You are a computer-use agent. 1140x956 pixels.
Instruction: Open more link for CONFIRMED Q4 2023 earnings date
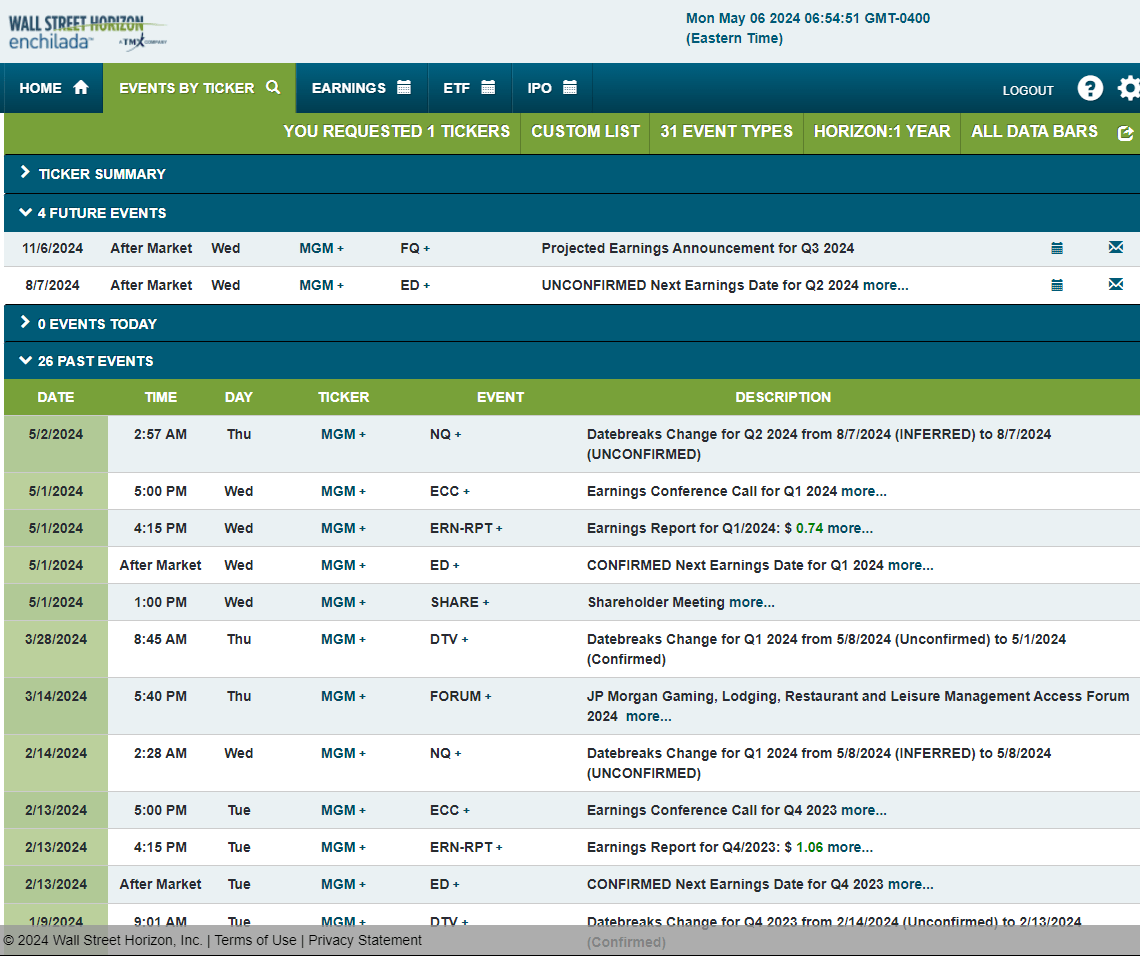click(911, 885)
